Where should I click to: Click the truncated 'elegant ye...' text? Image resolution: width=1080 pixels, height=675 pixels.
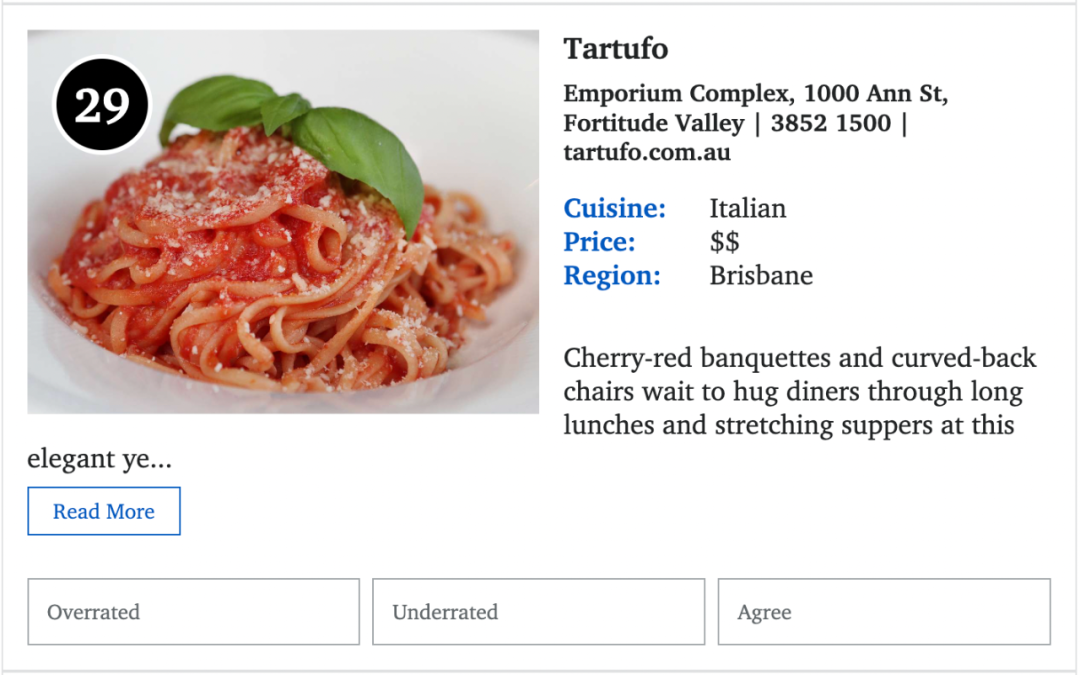[x=99, y=459]
